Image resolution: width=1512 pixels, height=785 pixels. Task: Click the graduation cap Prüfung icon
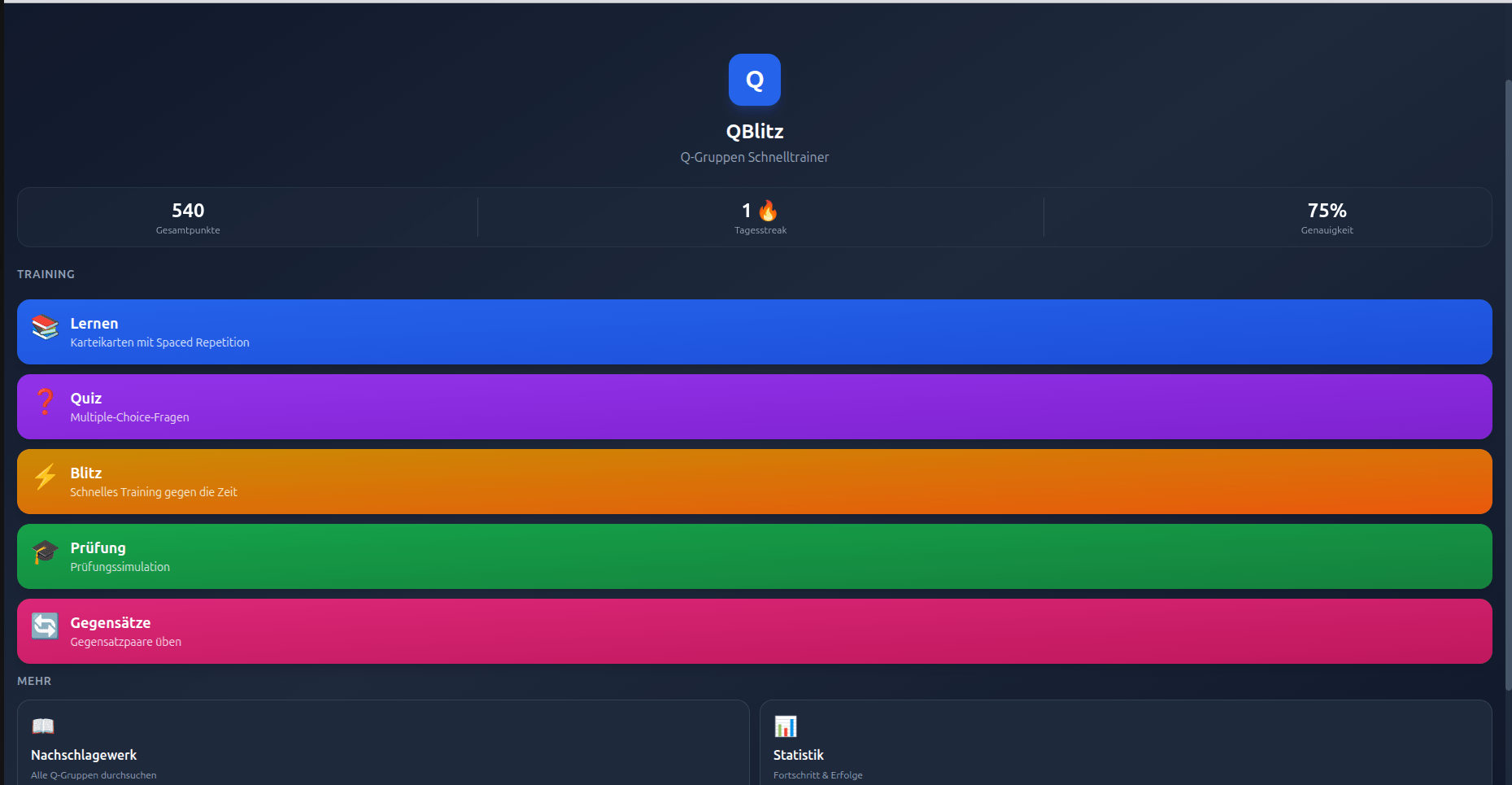(x=45, y=552)
